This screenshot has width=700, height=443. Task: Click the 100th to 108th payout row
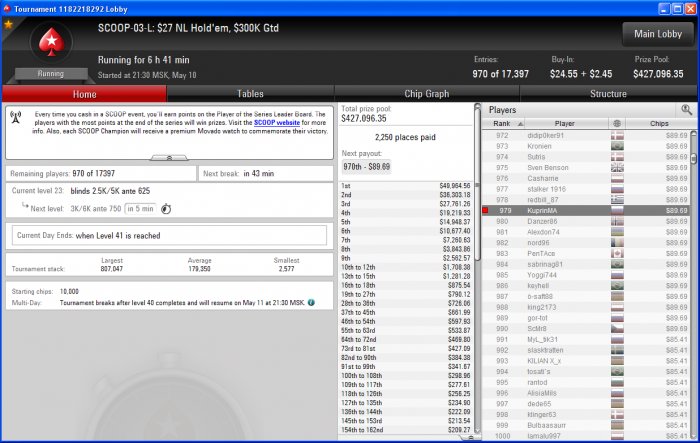pos(405,376)
